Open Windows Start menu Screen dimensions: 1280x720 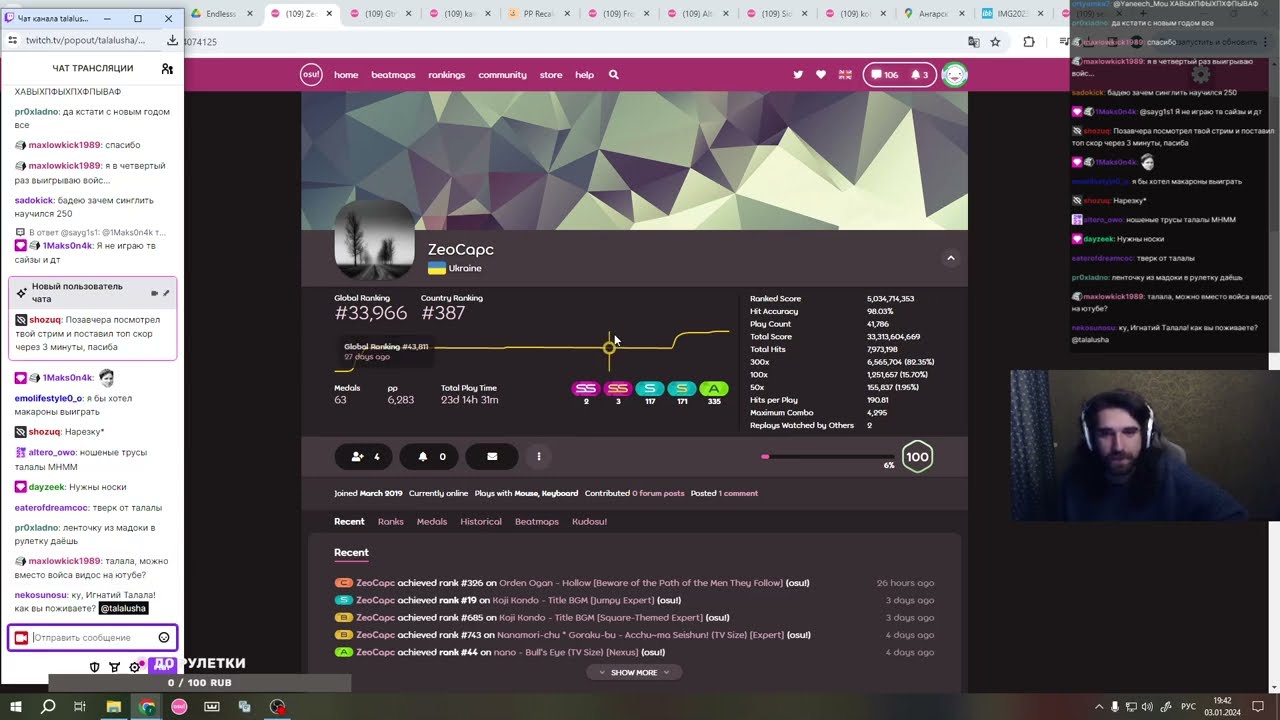coord(16,707)
